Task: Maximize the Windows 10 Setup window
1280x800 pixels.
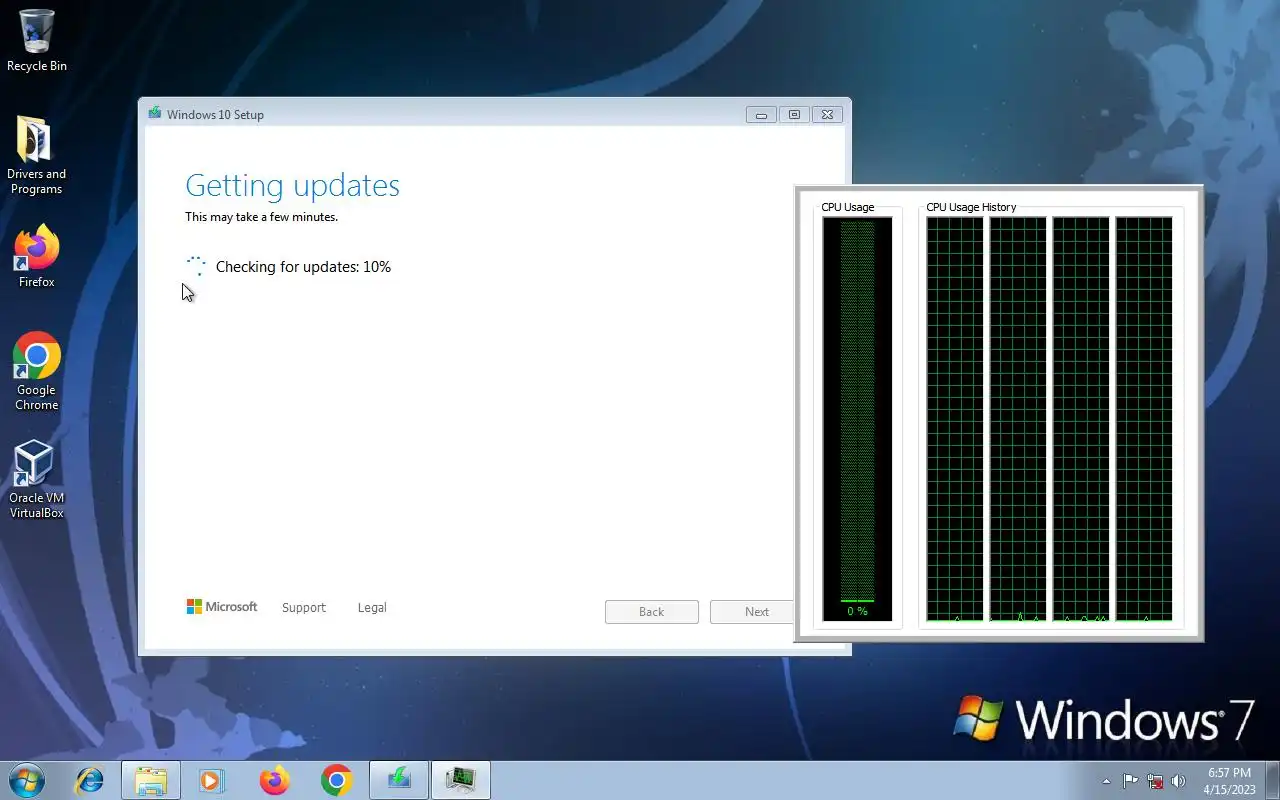Action: click(794, 114)
